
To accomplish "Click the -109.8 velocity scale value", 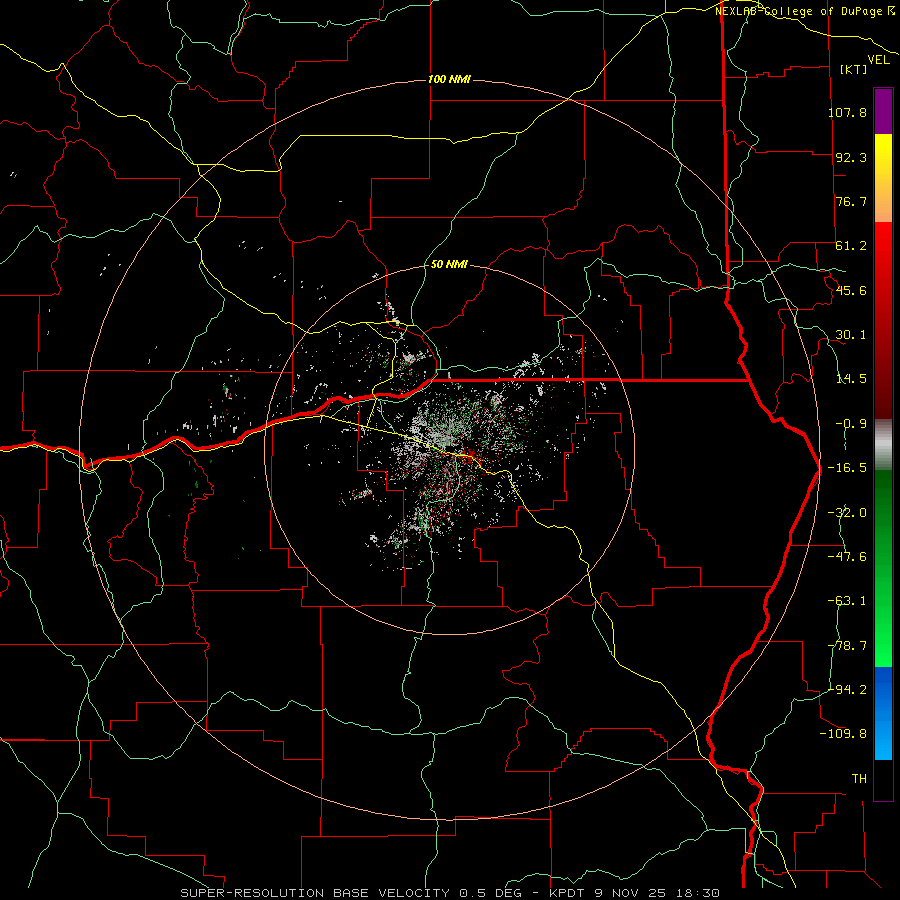I will [x=844, y=734].
